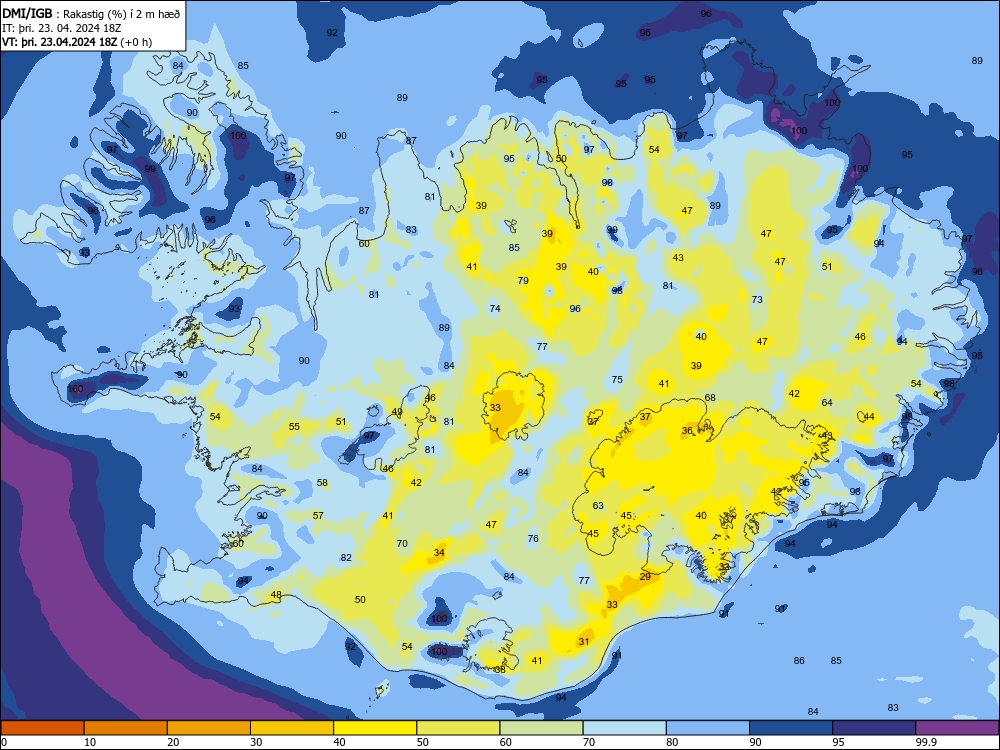Click the title text 'DMI/IGB : Rakastig (%) í 2 m hæð'
This screenshot has height=750, width=1000.
tap(92, 13)
